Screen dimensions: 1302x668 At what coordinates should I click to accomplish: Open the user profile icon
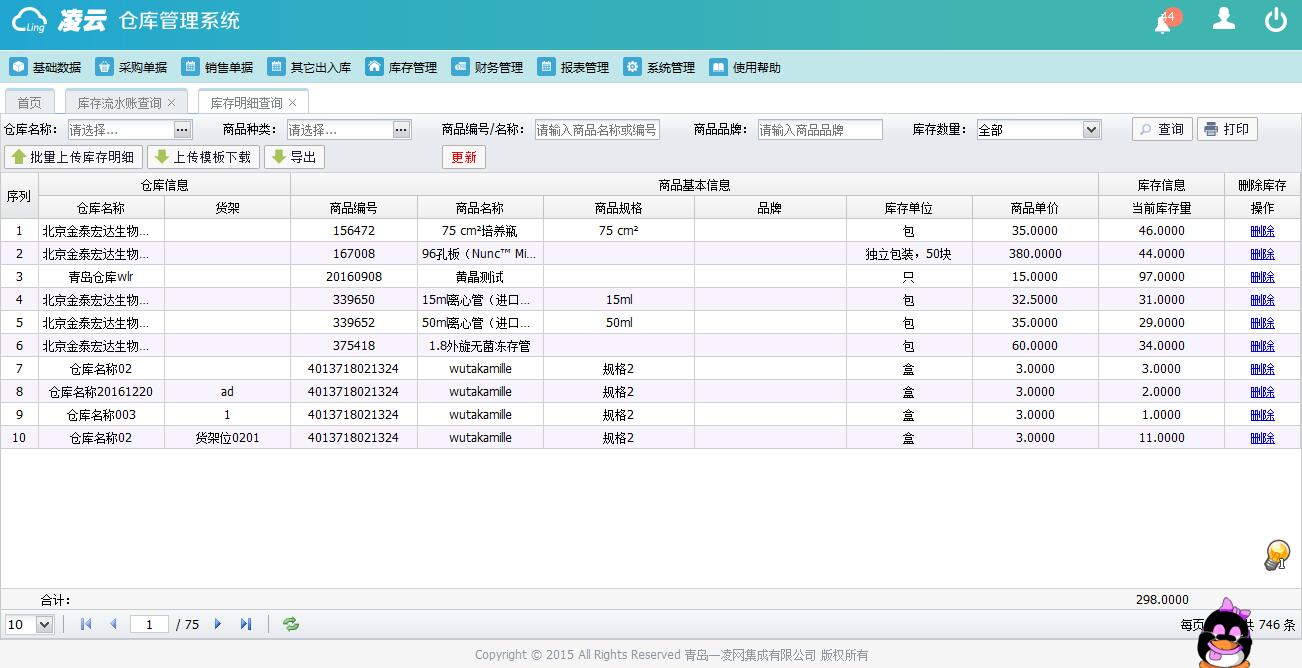[1223, 19]
